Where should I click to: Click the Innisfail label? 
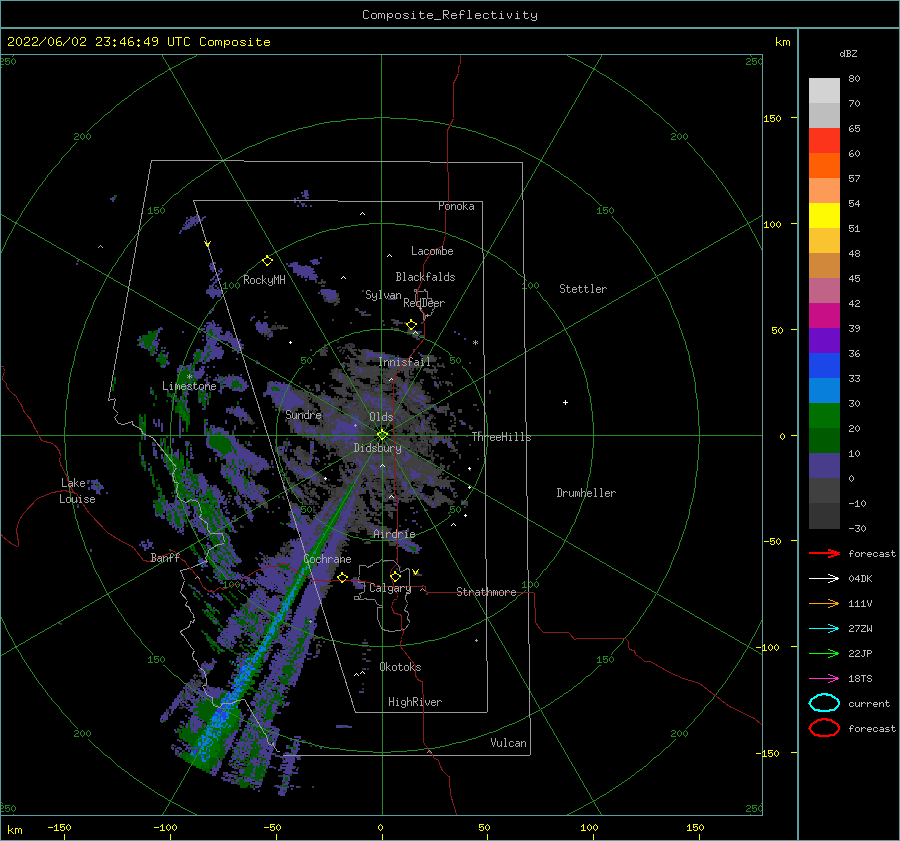pos(404,362)
